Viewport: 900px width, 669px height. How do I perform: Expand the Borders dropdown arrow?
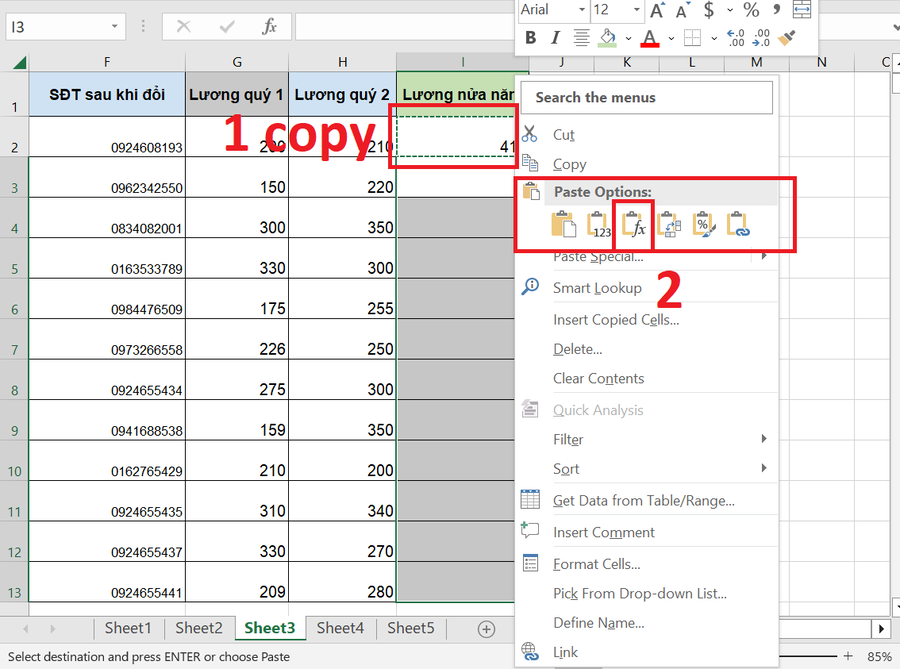(714, 38)
